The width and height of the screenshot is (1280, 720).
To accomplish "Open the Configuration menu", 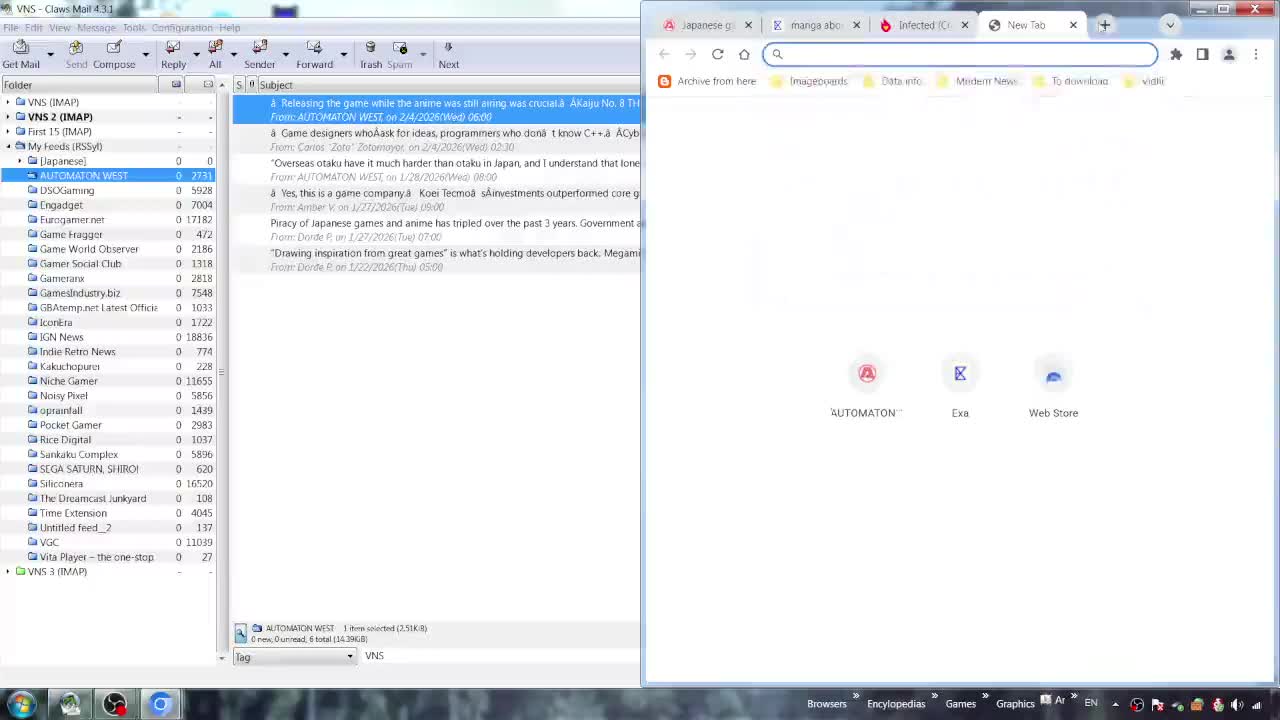I will click(181, 27).
